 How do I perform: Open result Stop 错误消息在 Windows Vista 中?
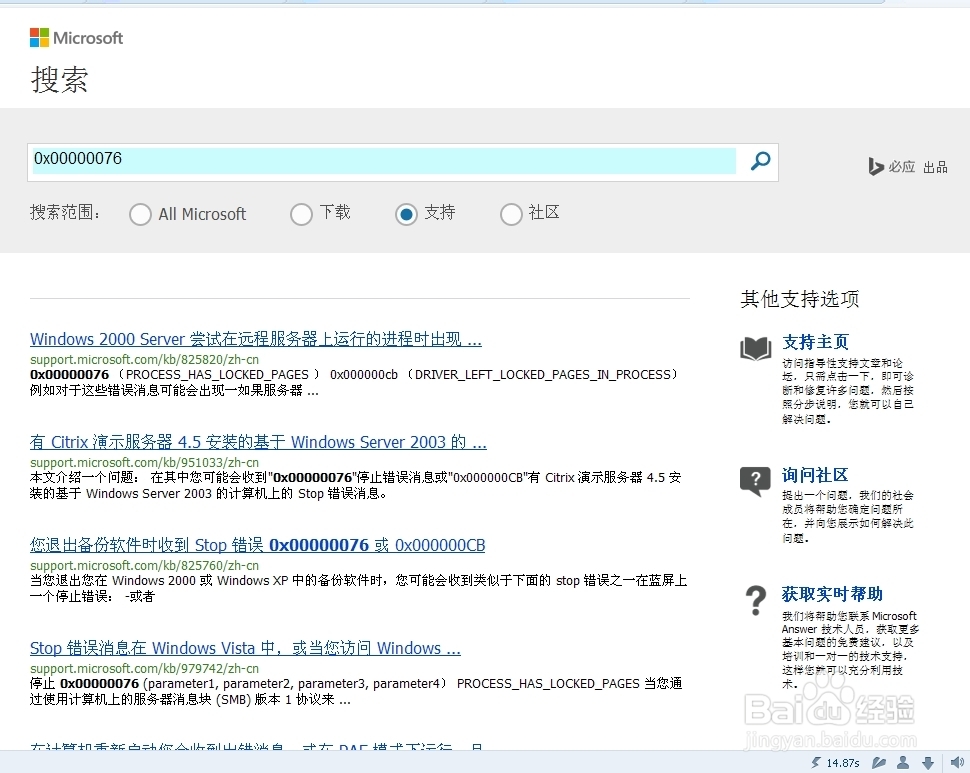coord(245,648)
